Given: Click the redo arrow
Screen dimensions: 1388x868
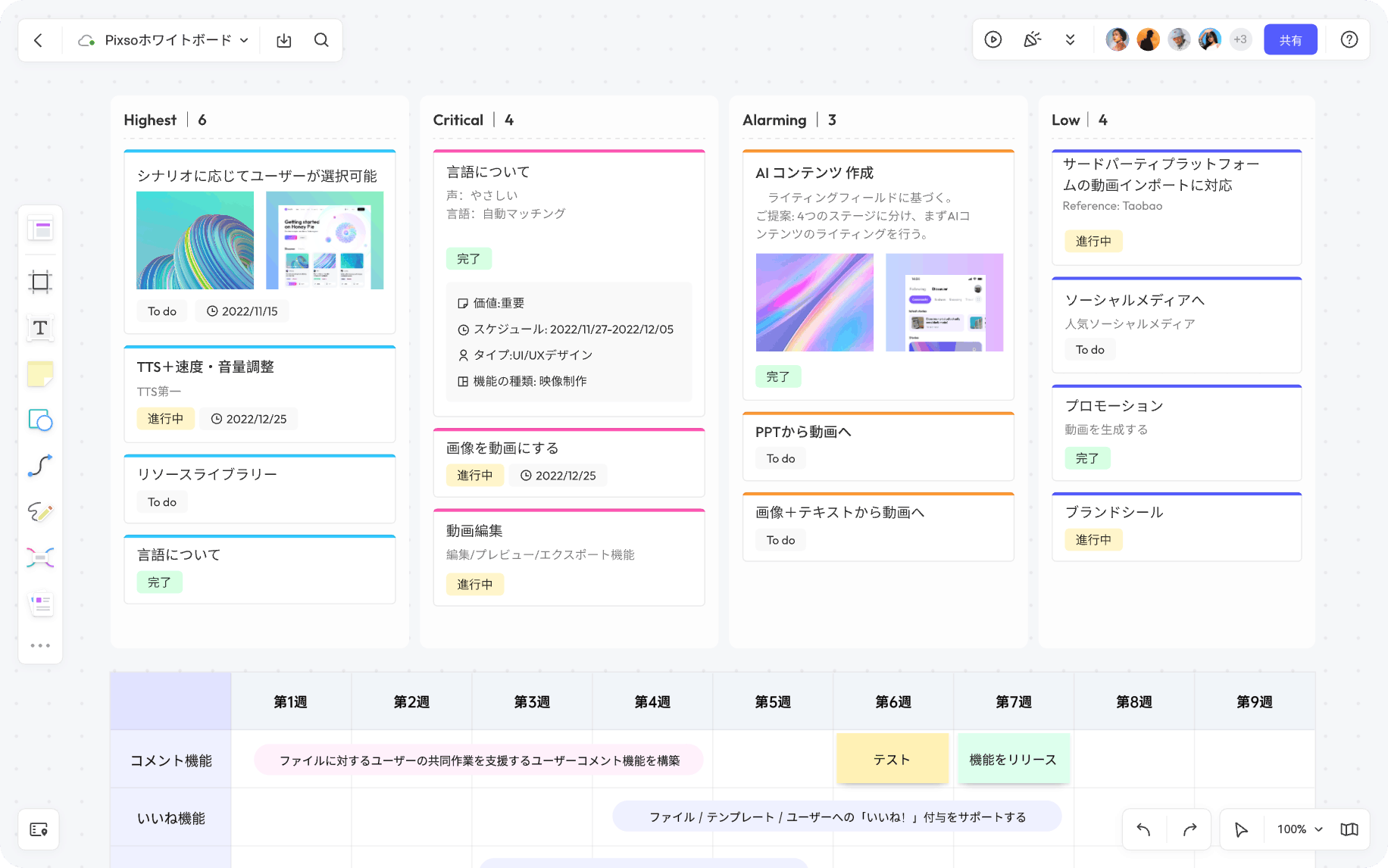Looking at the screenshot, I should tap(1189, 829).
